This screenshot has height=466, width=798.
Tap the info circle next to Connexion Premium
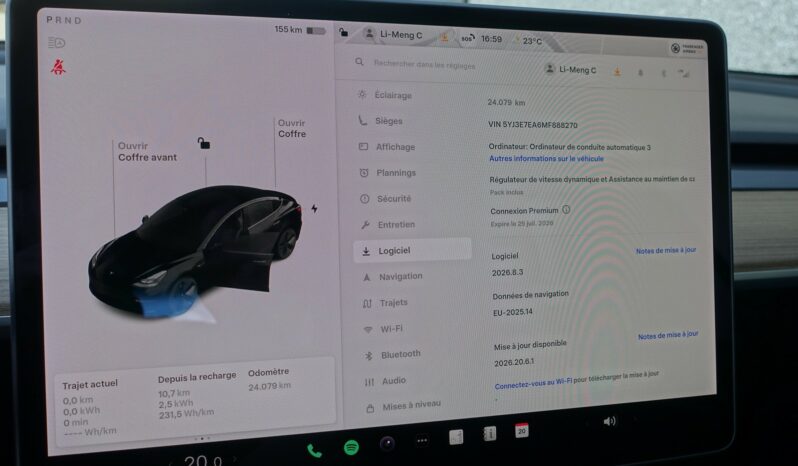click(566, 209)
